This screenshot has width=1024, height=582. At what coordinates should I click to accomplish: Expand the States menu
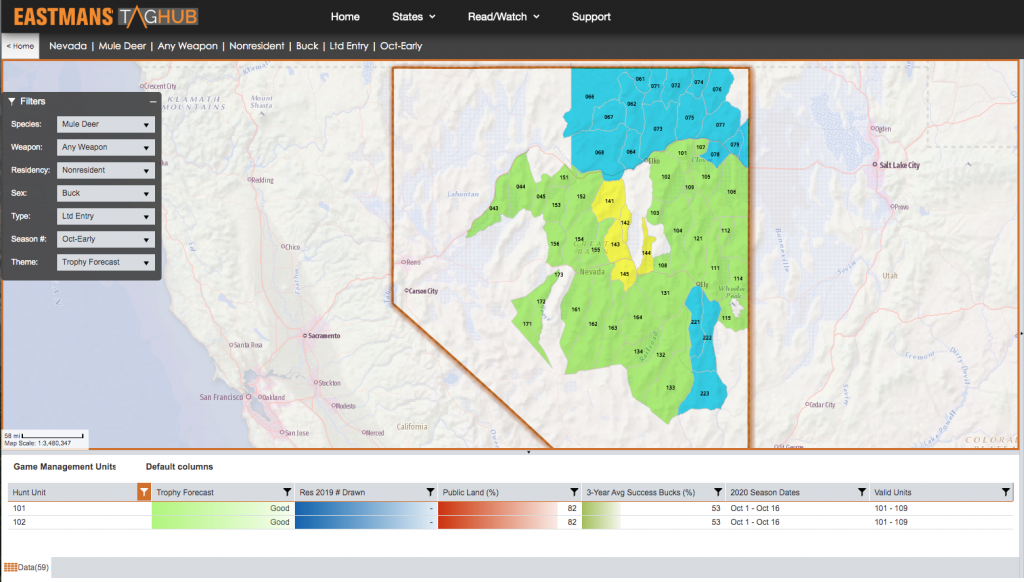coord(413,16)
